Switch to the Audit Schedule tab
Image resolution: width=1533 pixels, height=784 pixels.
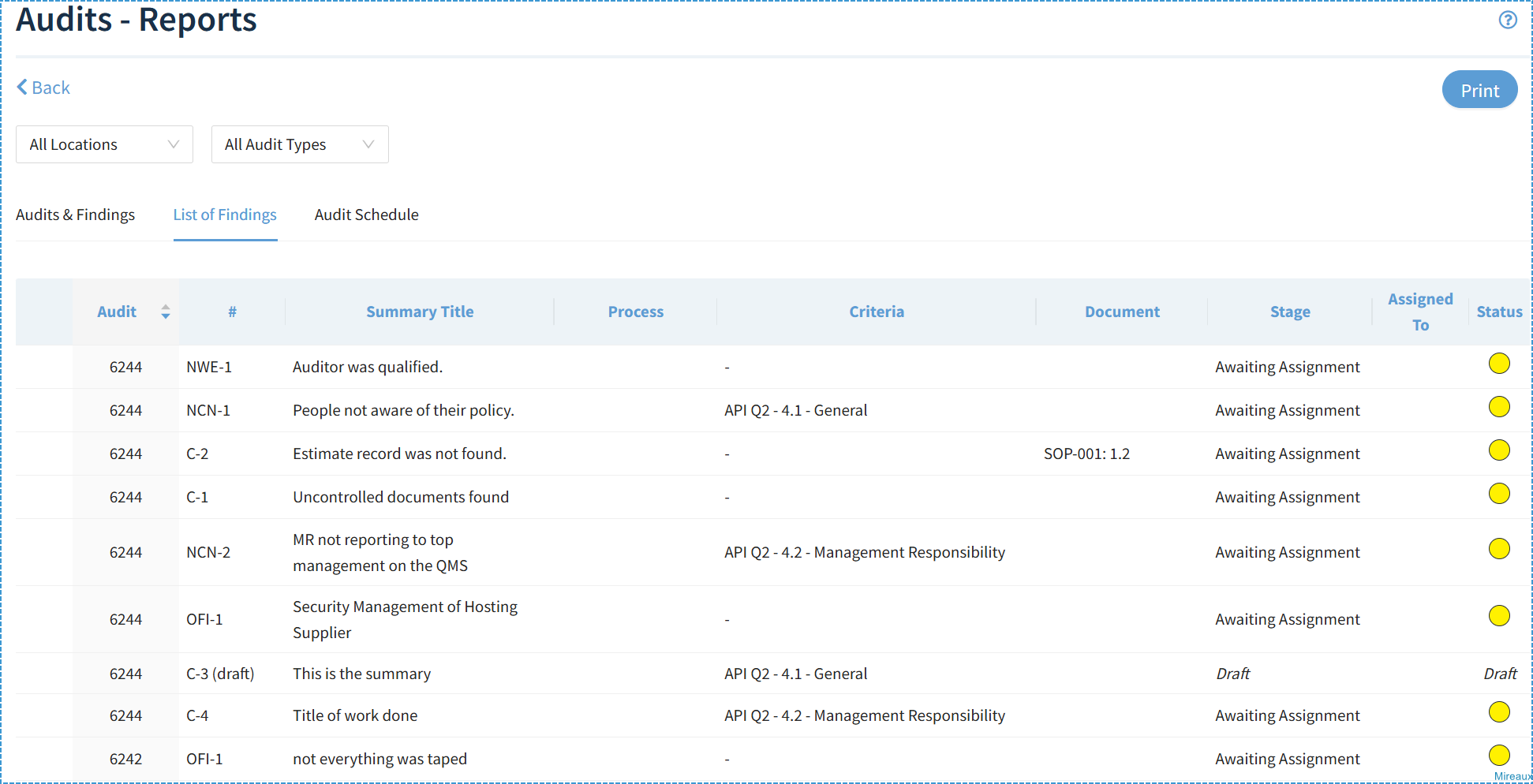(x=366, y=215)
